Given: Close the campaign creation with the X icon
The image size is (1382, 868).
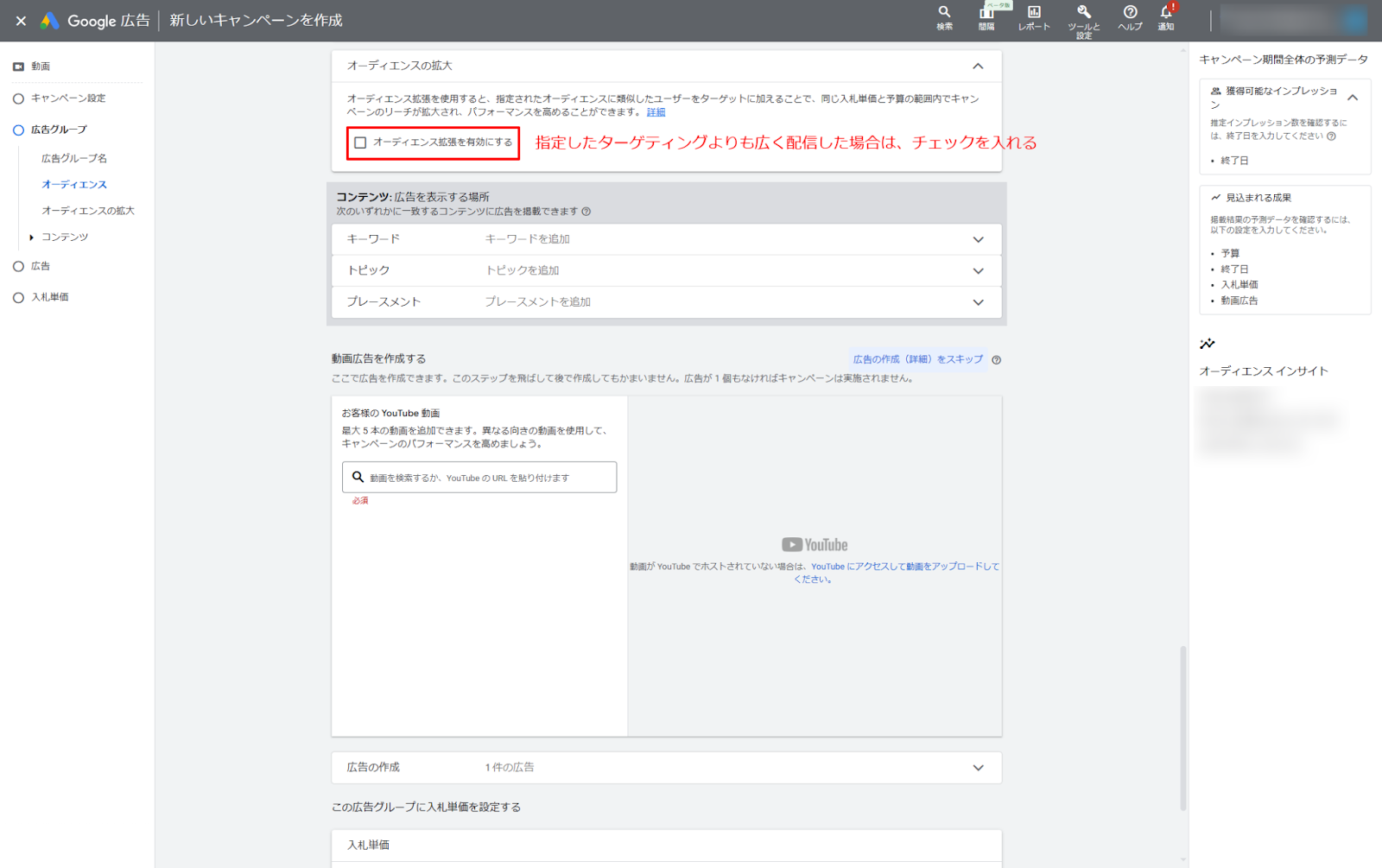Looking at the screenshot, I should point(21,21).
